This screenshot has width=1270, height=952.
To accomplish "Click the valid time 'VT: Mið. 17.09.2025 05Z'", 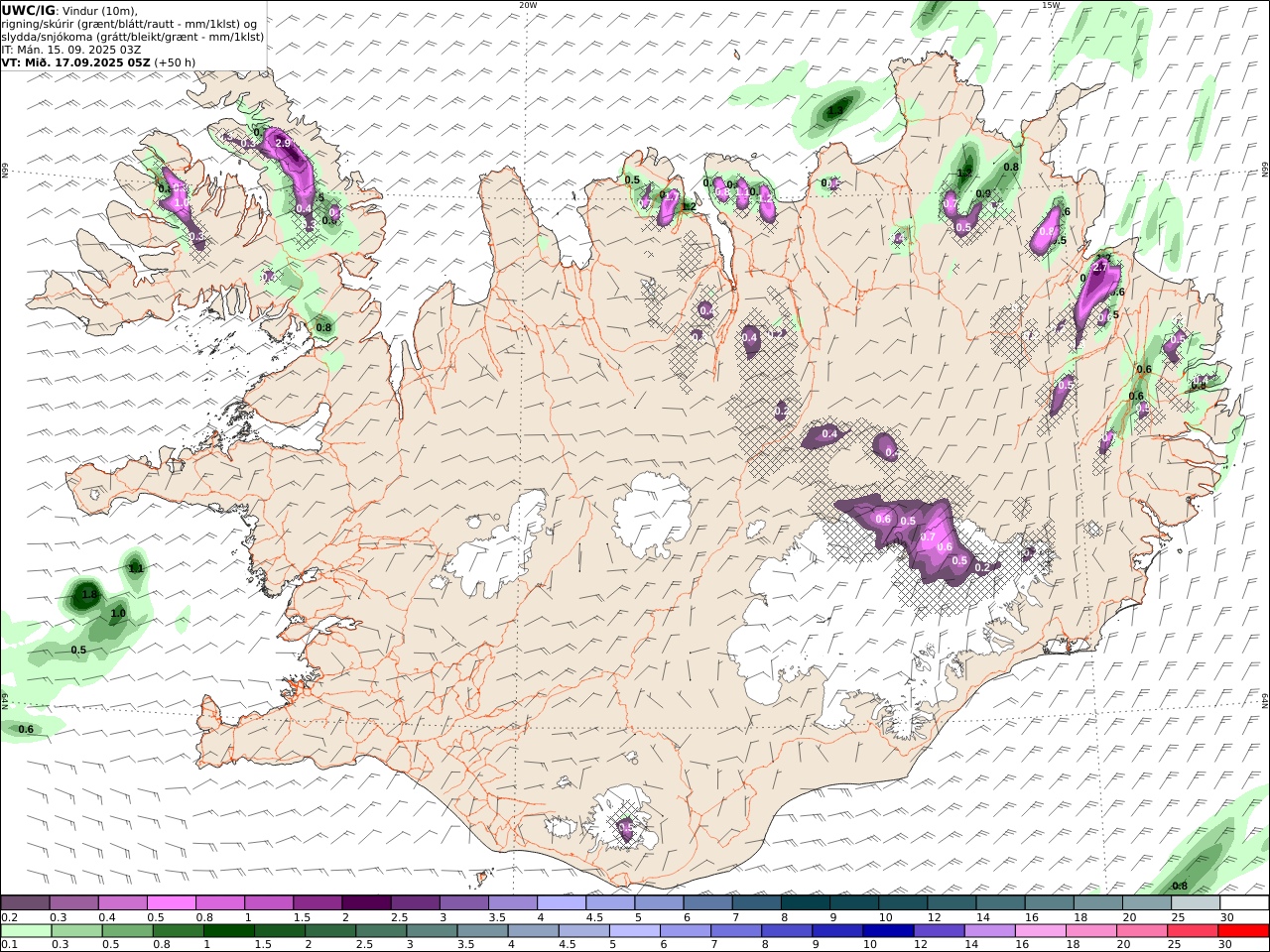I will pos(76,61).
